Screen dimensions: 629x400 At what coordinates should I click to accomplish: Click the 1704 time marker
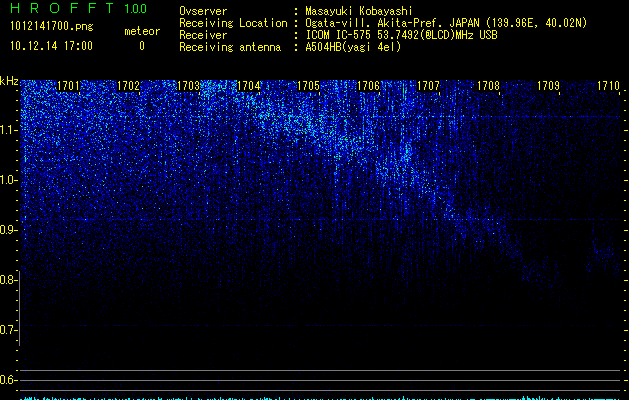[248, 86]
